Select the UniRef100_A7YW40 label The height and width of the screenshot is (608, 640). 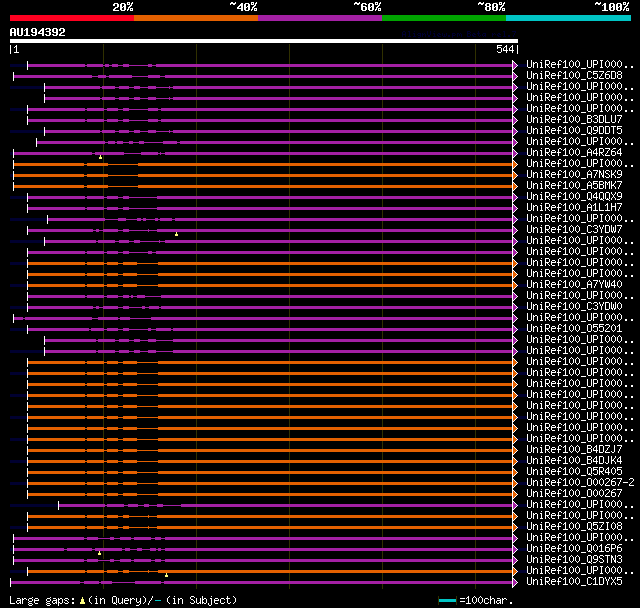(574, 284)
